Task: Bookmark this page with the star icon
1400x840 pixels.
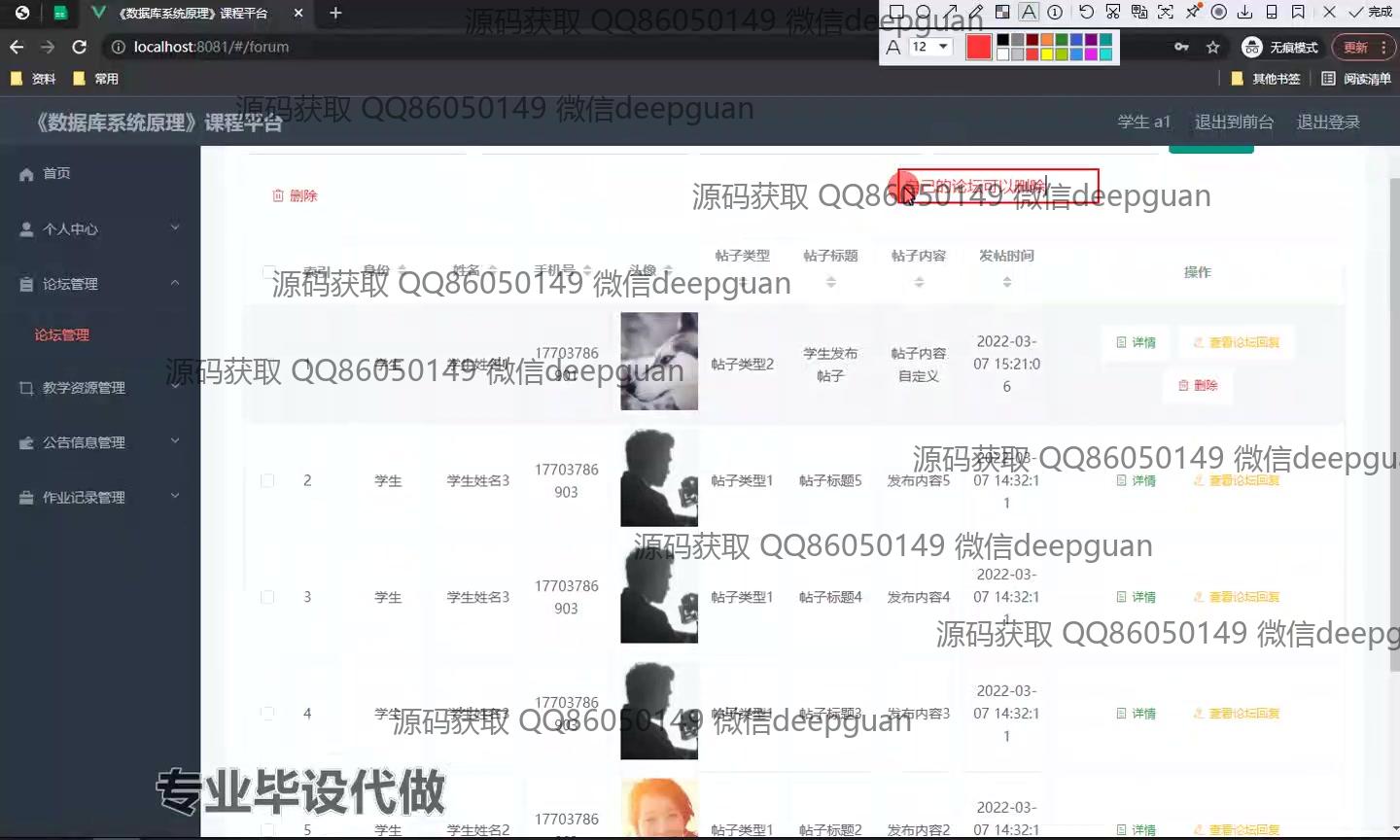Action: pyautogui.click(x=1212, y=47)
